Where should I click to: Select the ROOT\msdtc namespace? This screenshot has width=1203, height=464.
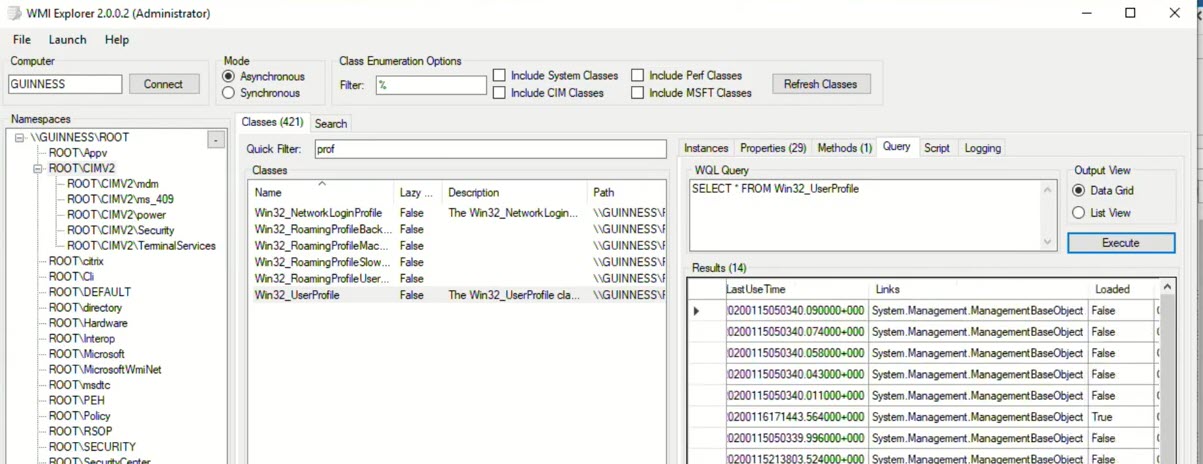80,385
